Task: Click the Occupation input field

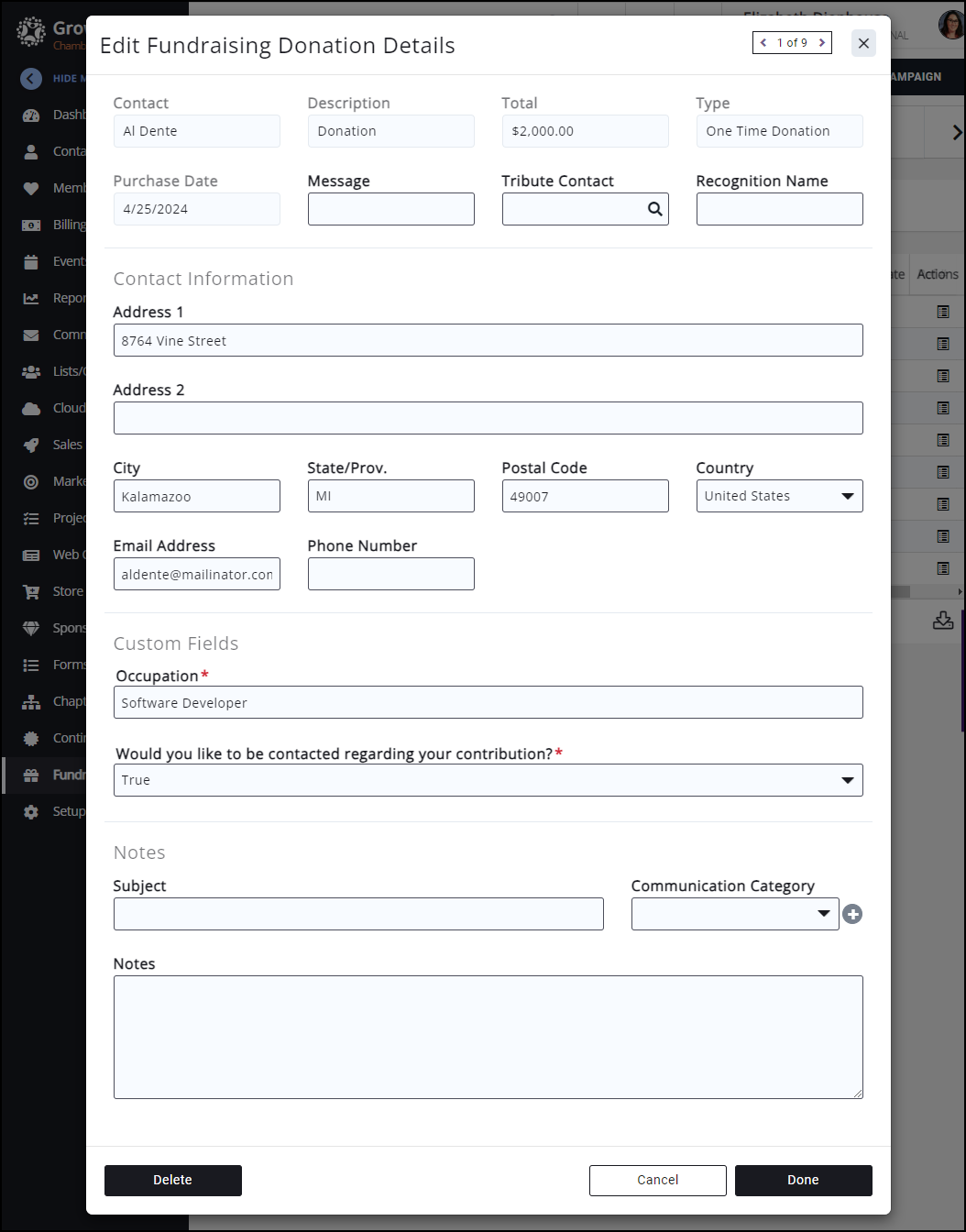Action: [x=488, y=703]
